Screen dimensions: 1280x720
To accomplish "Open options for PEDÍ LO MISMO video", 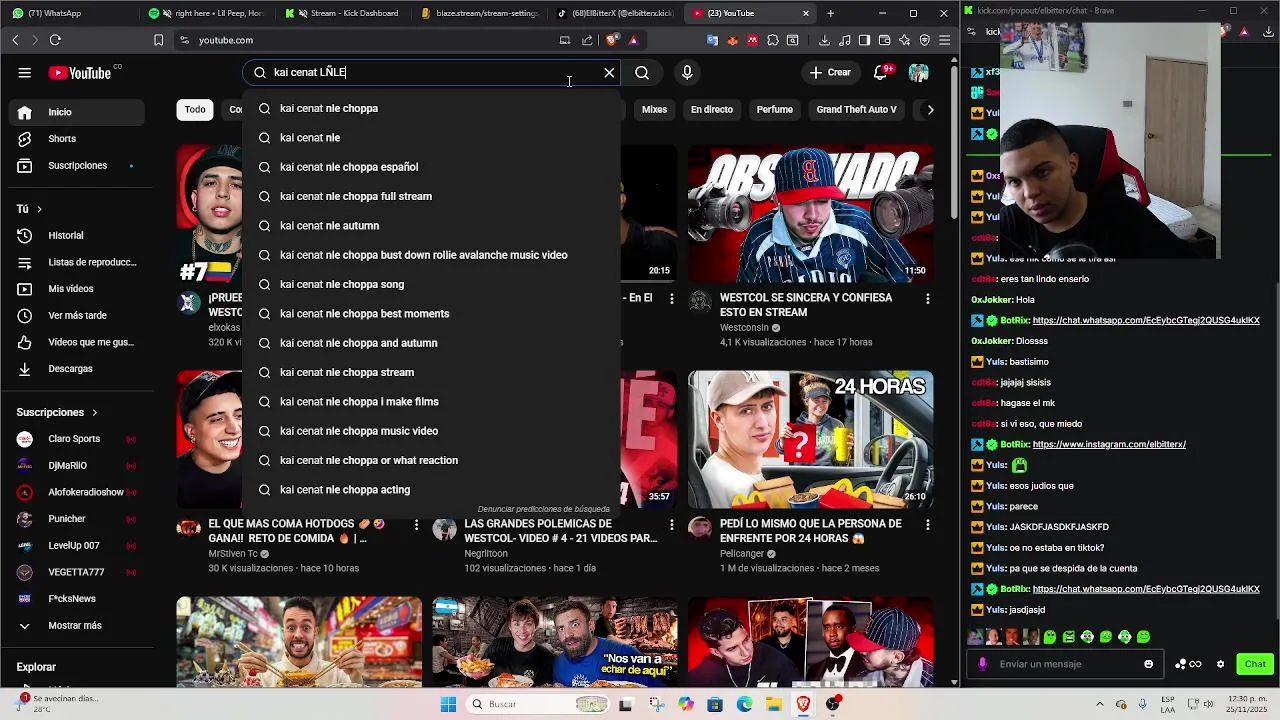I will (927, 525).
